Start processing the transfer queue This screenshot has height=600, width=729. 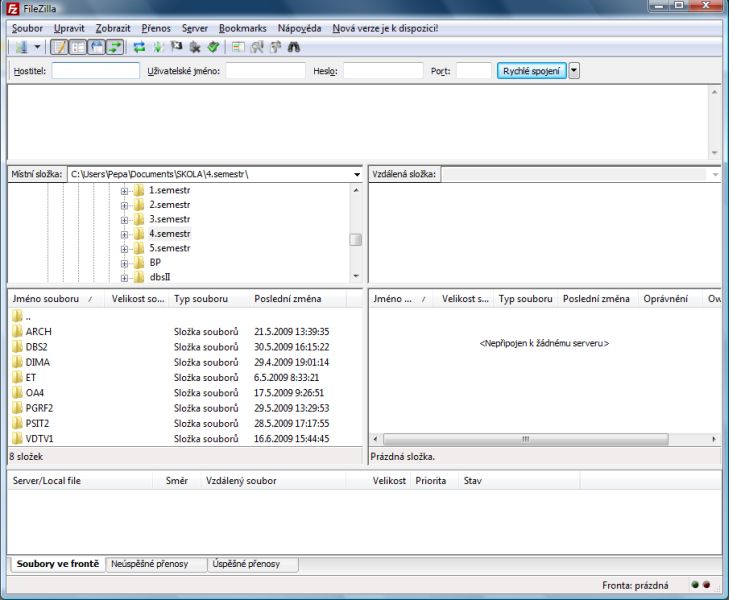158,47
